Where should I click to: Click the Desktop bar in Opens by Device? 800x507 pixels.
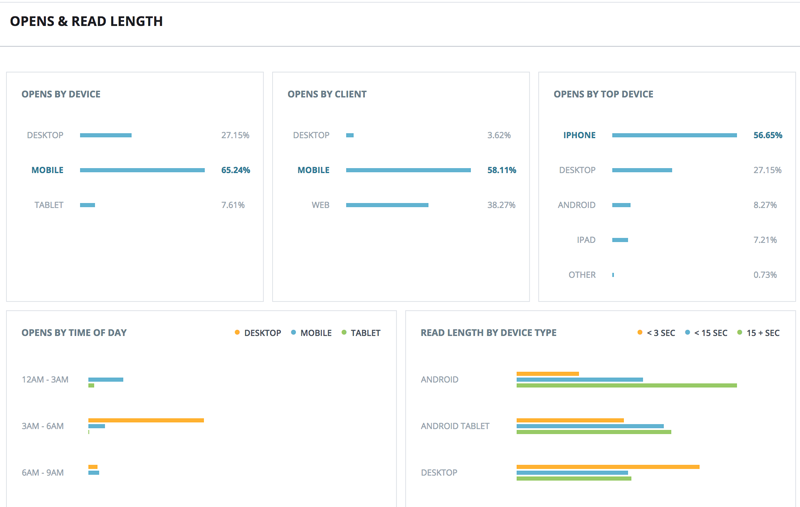point(106,135)
